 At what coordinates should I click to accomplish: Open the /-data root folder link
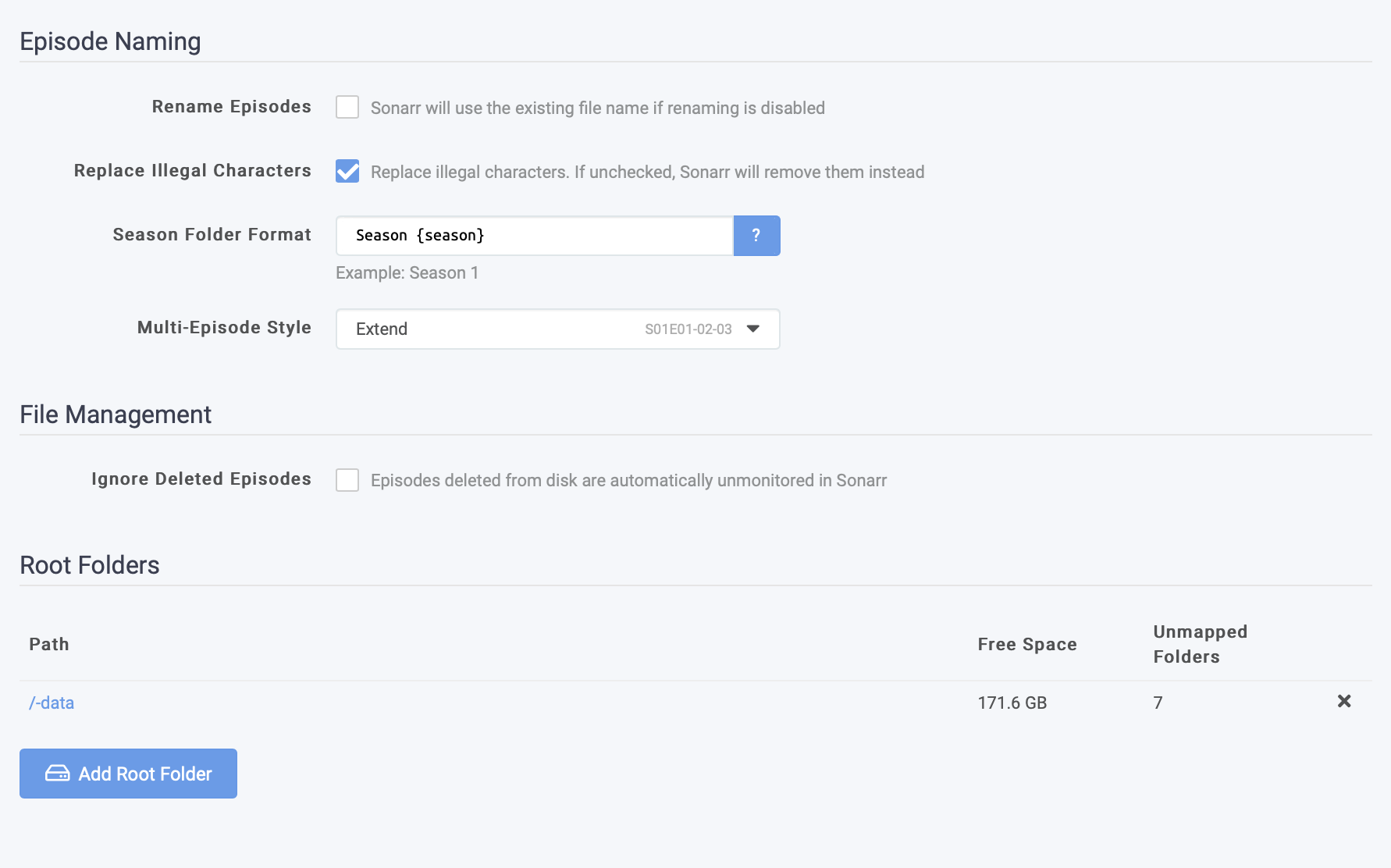[x=52, y=703]
